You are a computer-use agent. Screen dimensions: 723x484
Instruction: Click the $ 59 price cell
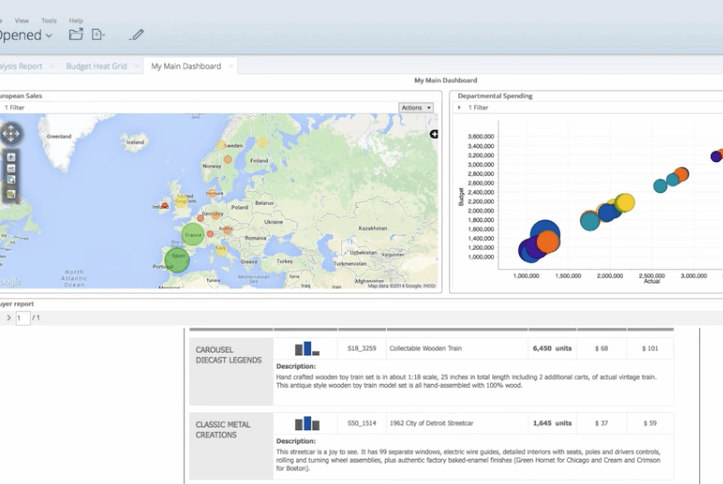click(650, 423)
